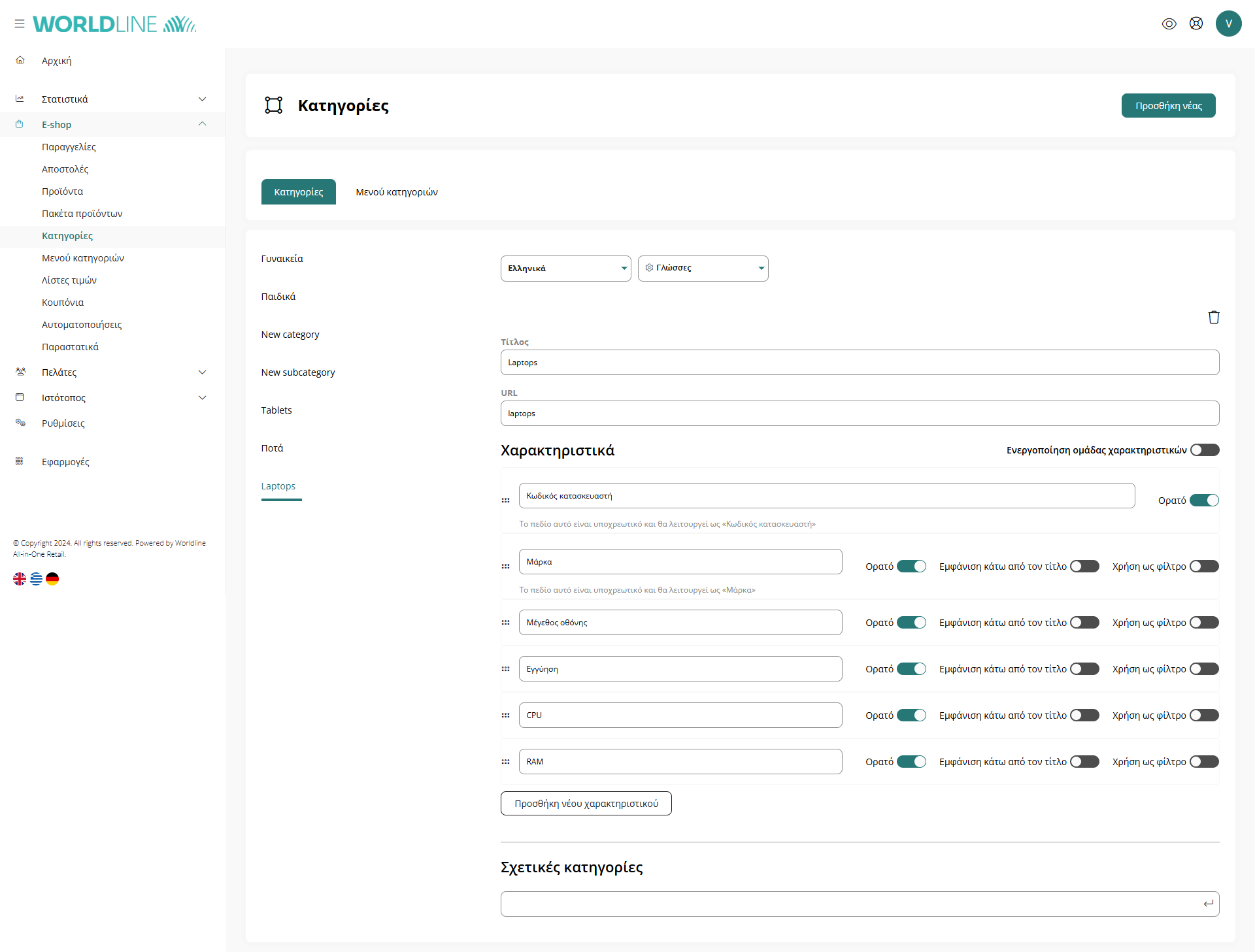The width and height of the screenshot is (1255, 952).
Task: Open Προϊόντα in the sidebar menu
Action: click(x=63, y=191)
